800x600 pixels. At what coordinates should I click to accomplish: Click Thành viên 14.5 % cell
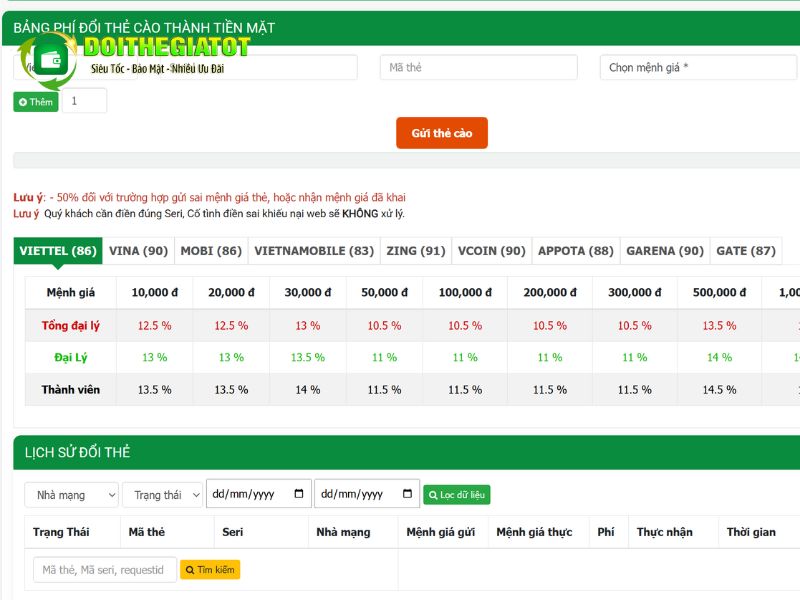(719, 390)
